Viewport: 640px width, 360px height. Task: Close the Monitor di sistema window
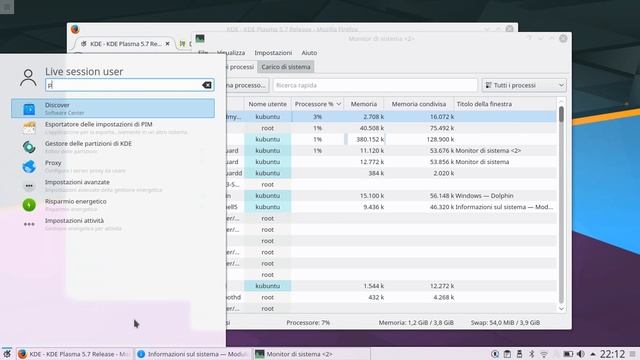point(563,38)
